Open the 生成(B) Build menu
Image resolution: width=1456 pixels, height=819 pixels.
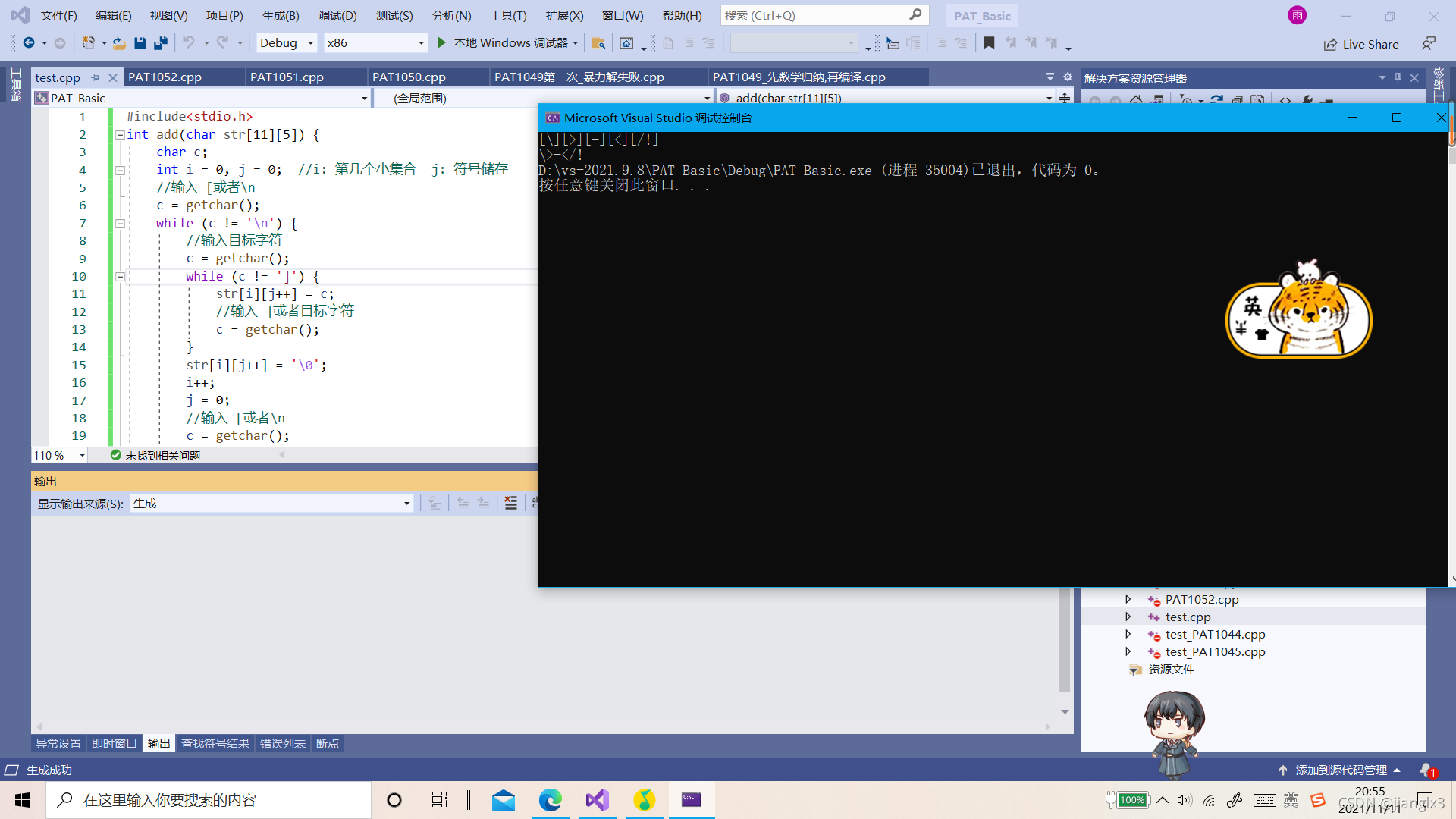click(281, 15)
